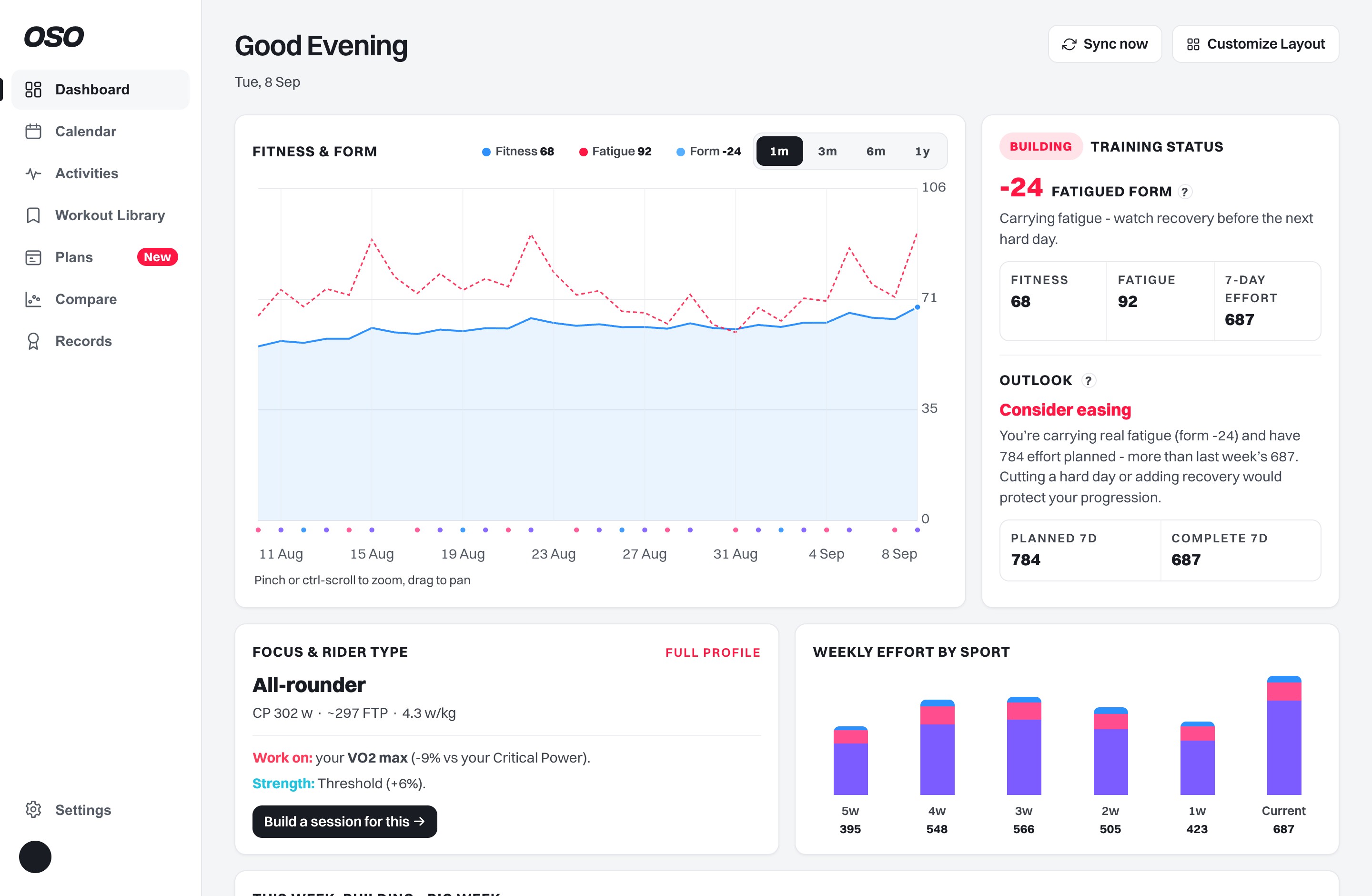
Task: Click Customize Layout button
Action: click(1255, 44)
